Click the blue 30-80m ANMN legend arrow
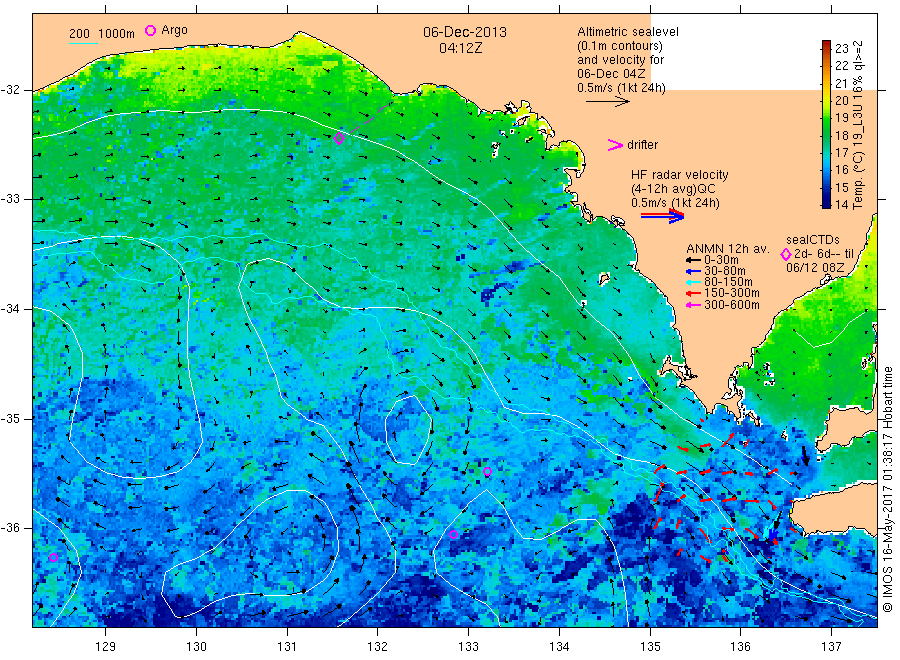 click(x=694, y=271)
